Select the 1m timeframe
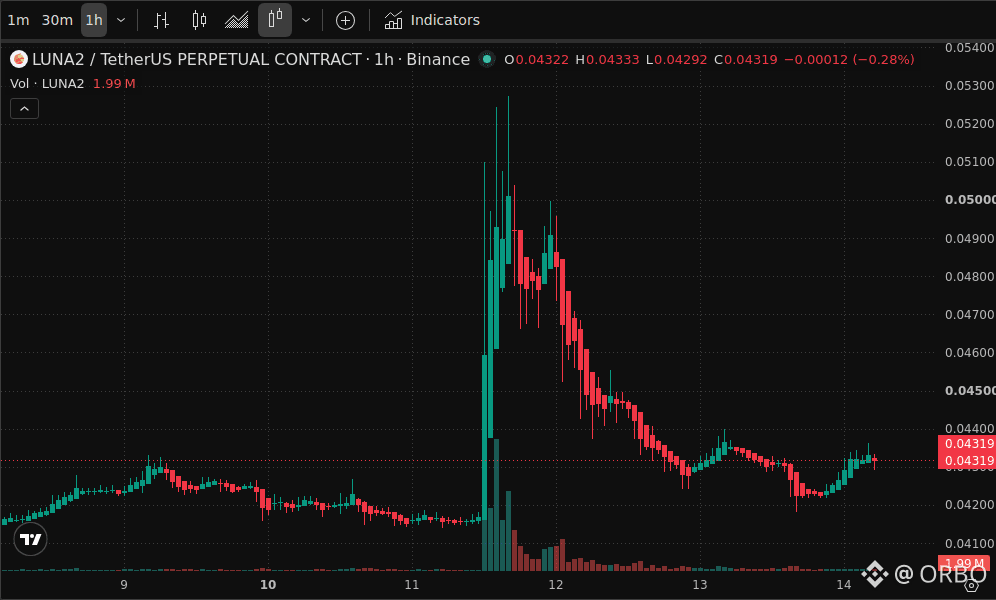 point(18,20)
